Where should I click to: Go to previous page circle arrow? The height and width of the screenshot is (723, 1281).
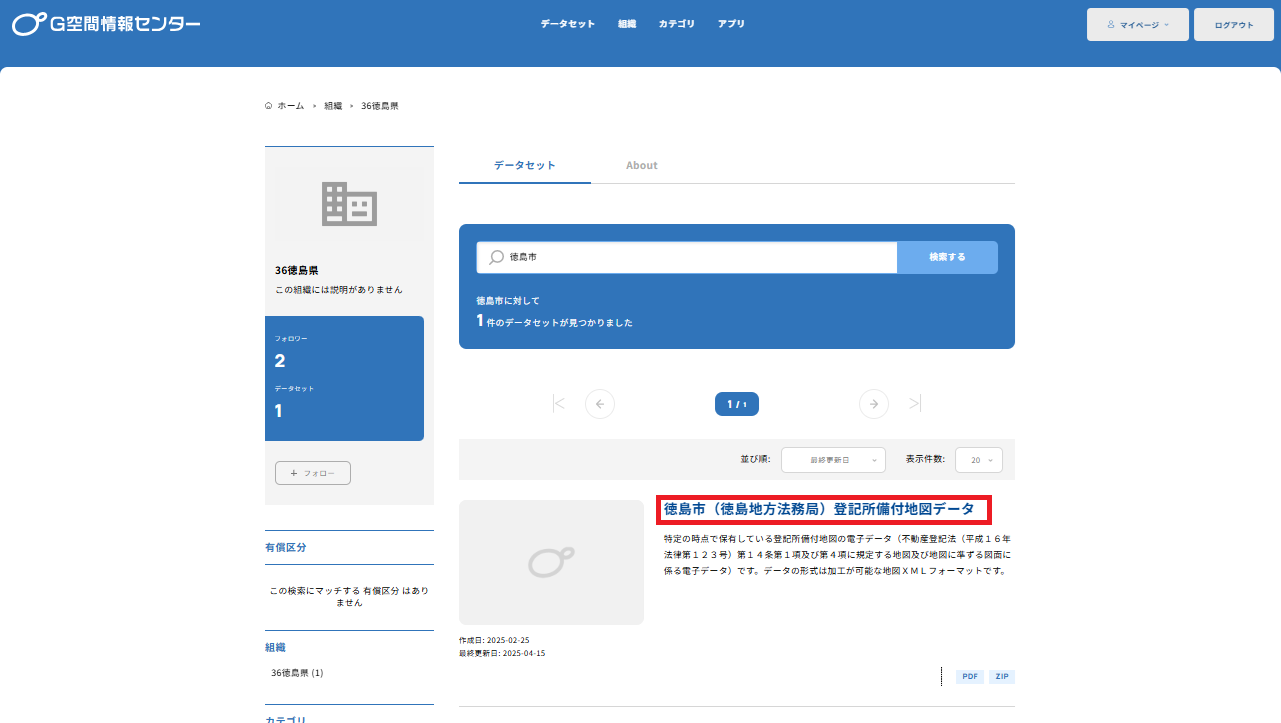[x=600, y=404]
